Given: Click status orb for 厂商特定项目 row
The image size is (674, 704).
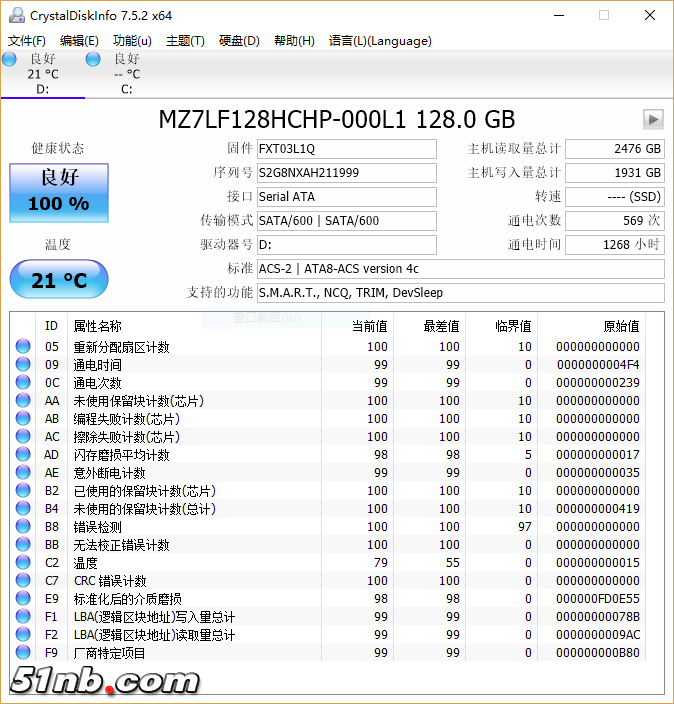Looking at the screenshot, I should click(x=23, y=653).
